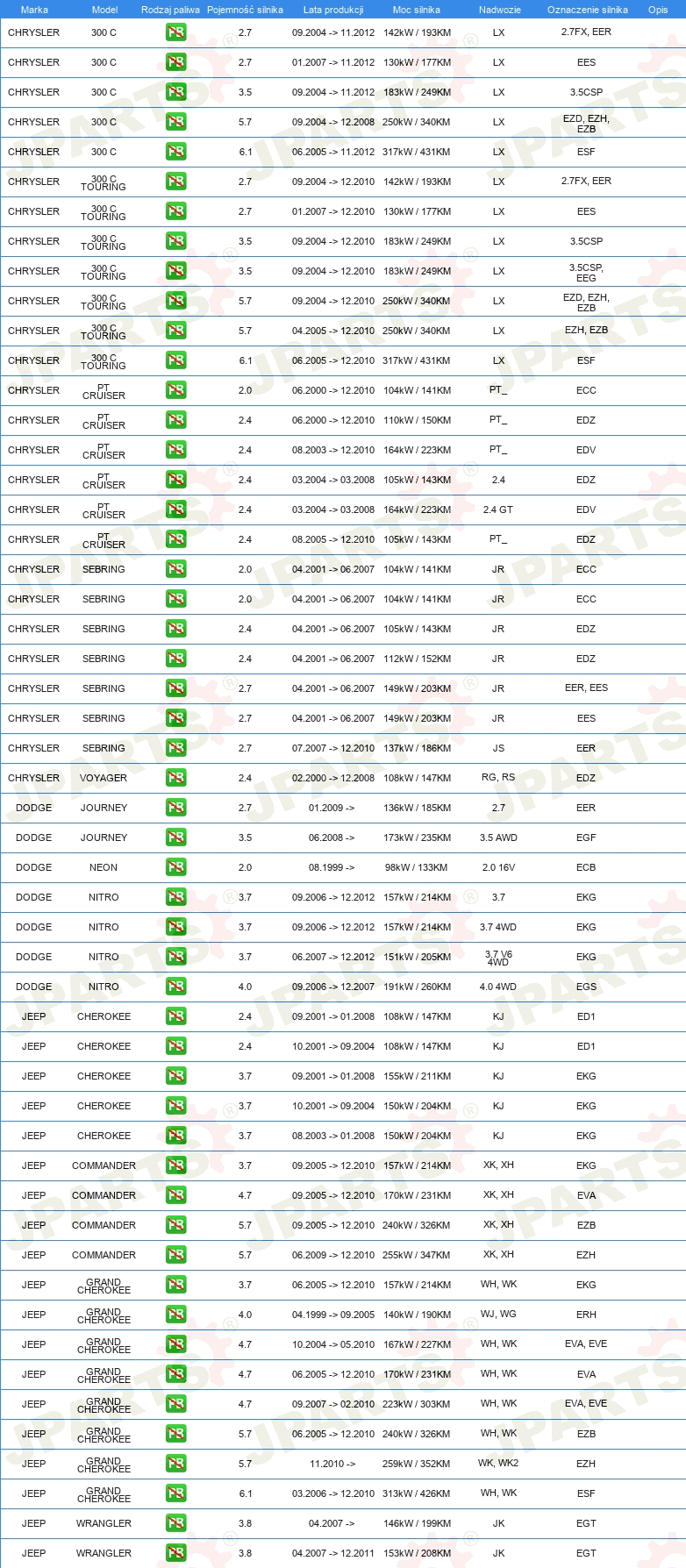Click fuel icon in Grand Cherokee 4.0 row

(175, 1315)
